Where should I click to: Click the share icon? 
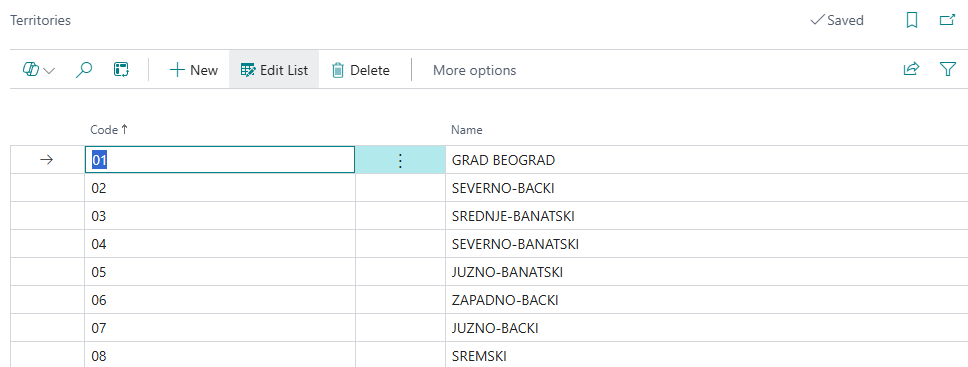(x=911, y=69)
